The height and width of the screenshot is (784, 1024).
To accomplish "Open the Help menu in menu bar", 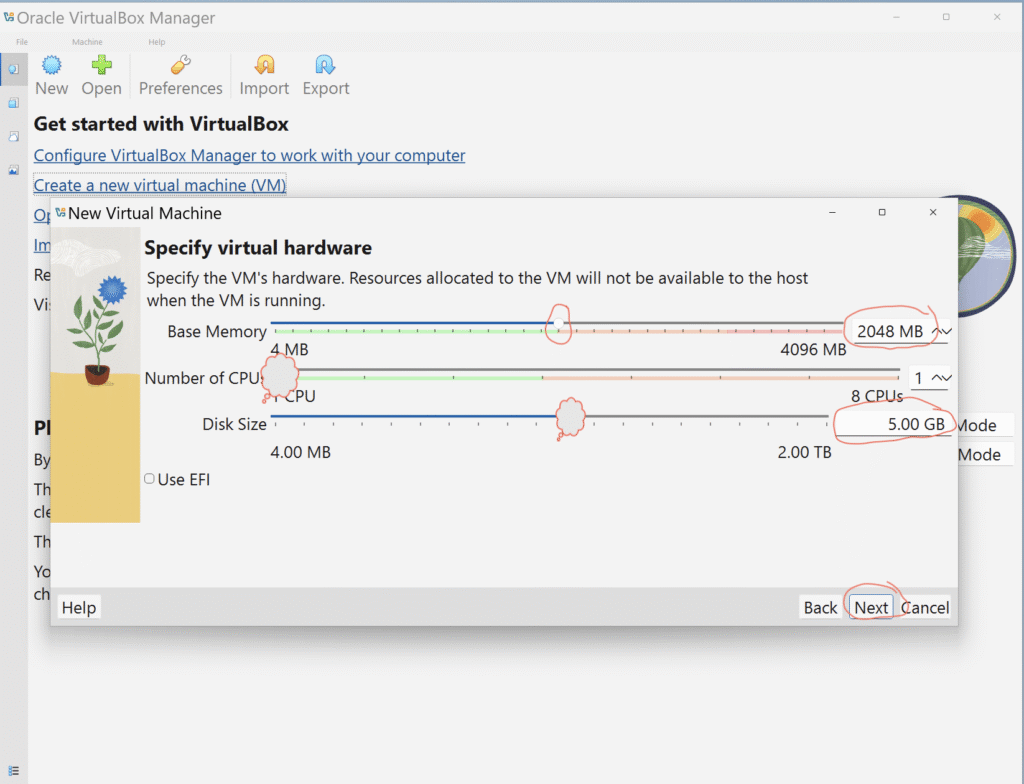I will tap(156, 42).
